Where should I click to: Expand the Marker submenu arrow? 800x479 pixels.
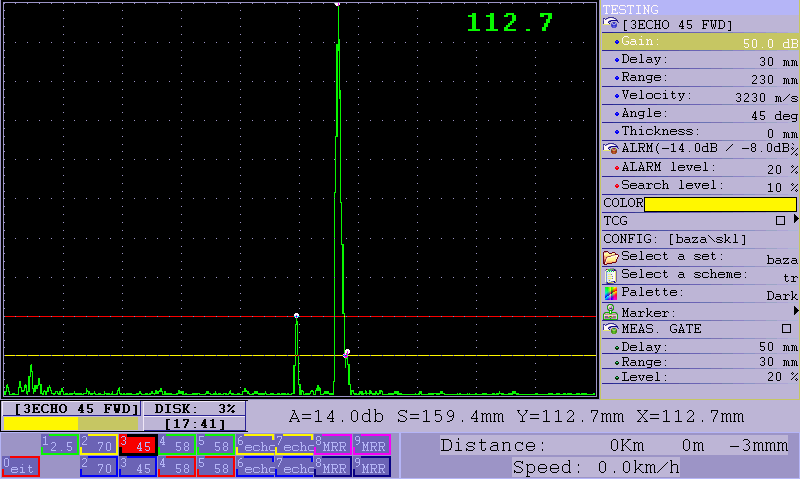(795, 312)
